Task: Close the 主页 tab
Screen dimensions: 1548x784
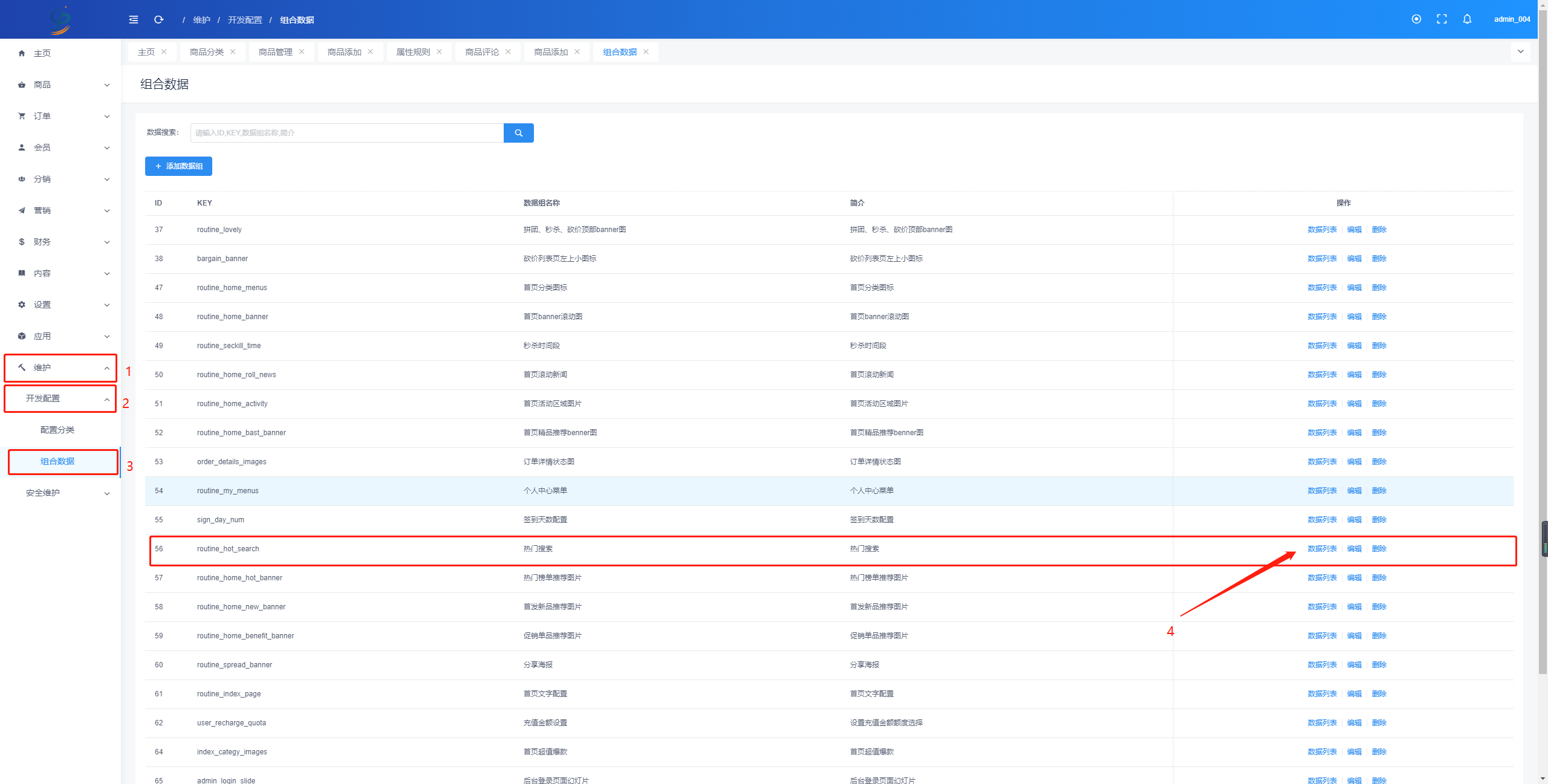Action: point(164,51)
